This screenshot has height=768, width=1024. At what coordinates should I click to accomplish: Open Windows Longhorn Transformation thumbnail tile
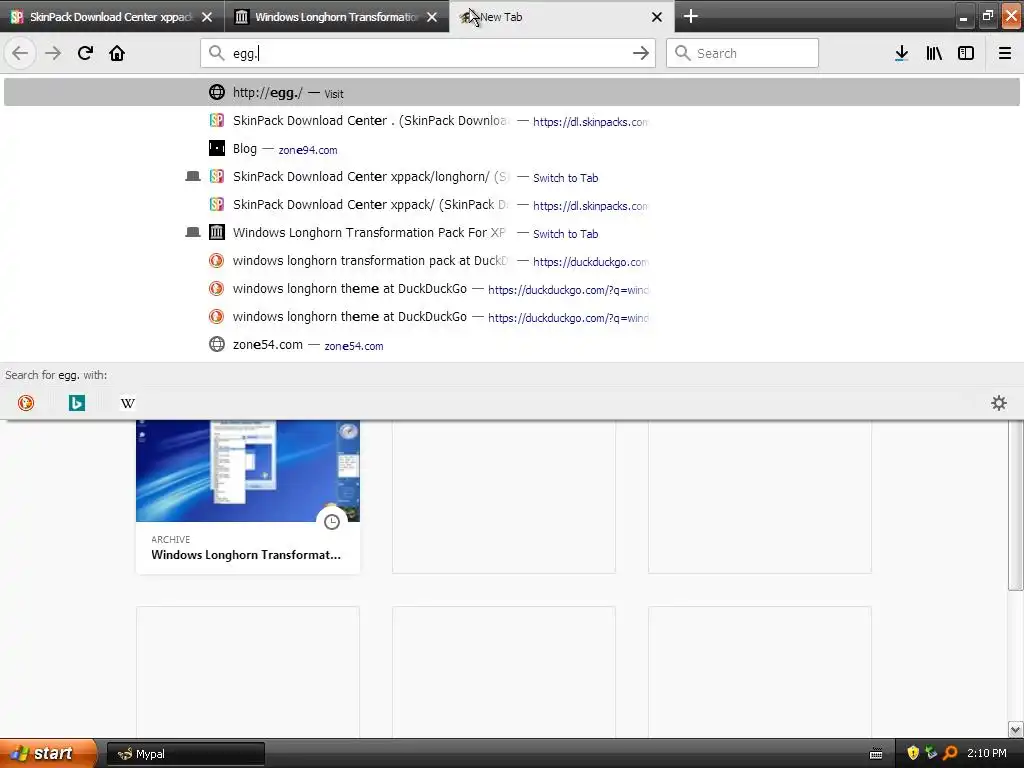click(248, 471)
